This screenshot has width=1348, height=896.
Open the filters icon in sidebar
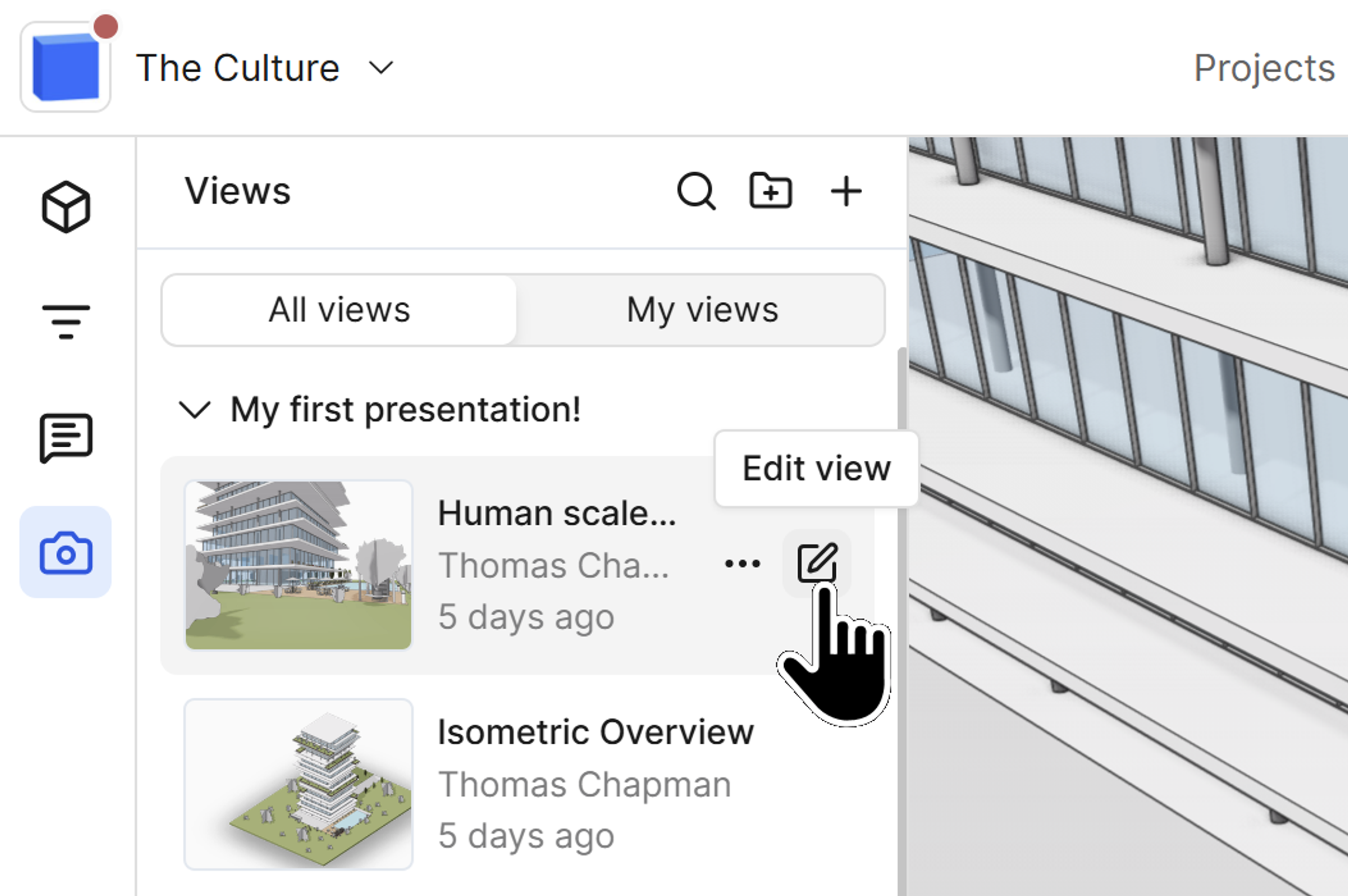pyautogui.click(x=65, y=321)
